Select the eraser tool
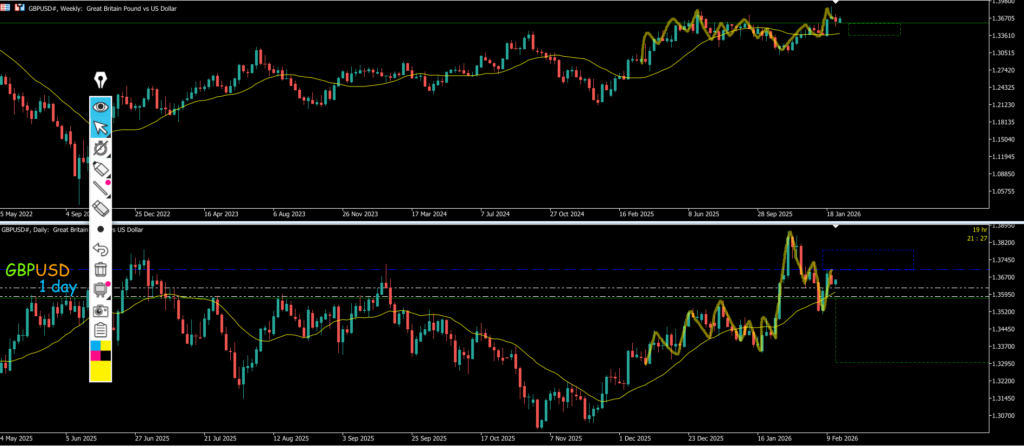The image size is (1024, 446). [100, 208]
